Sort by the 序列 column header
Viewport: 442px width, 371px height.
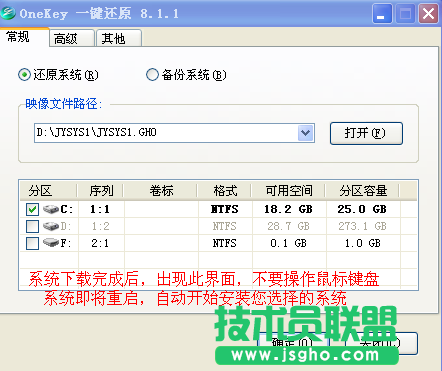101,191
